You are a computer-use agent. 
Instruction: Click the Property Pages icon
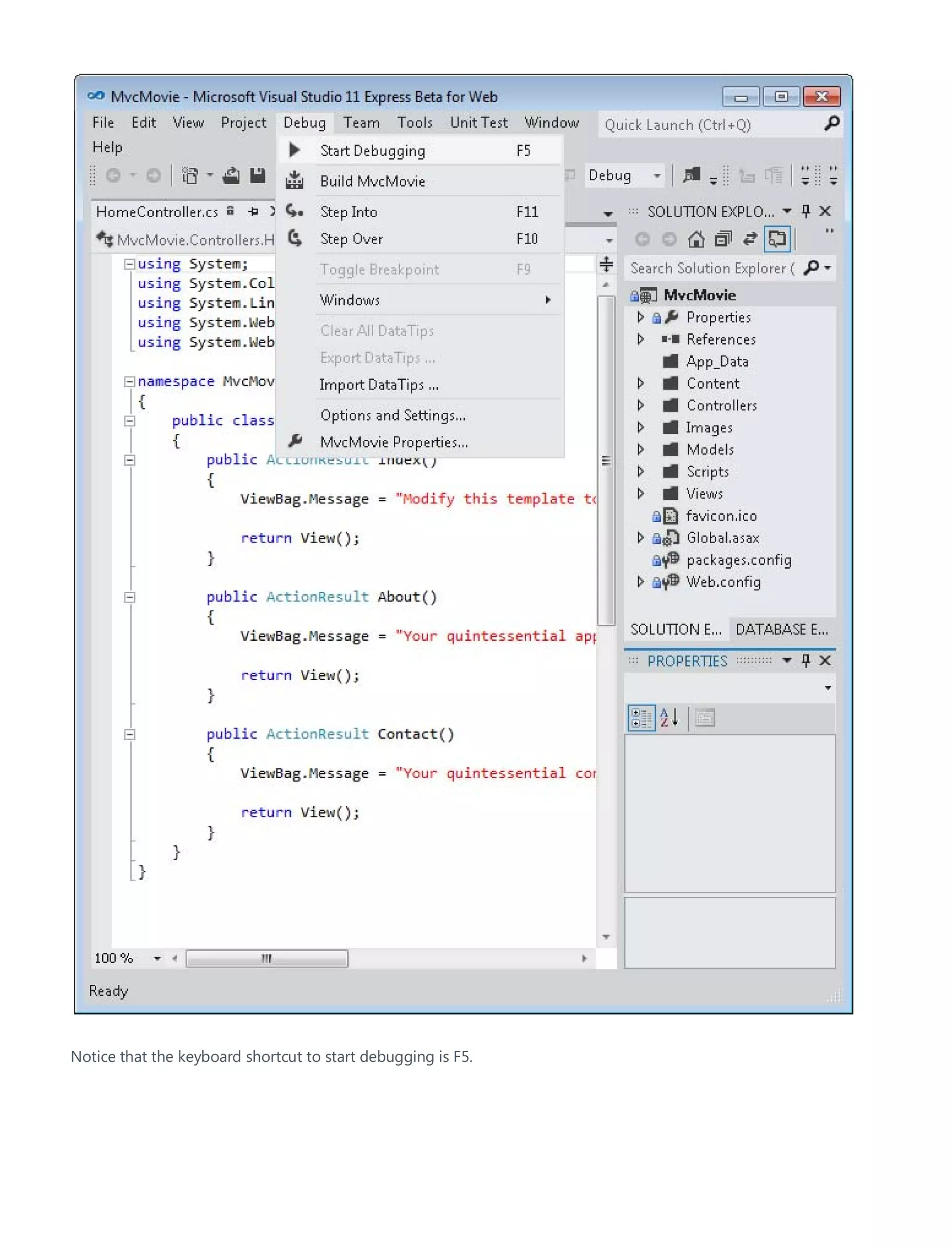705,718
